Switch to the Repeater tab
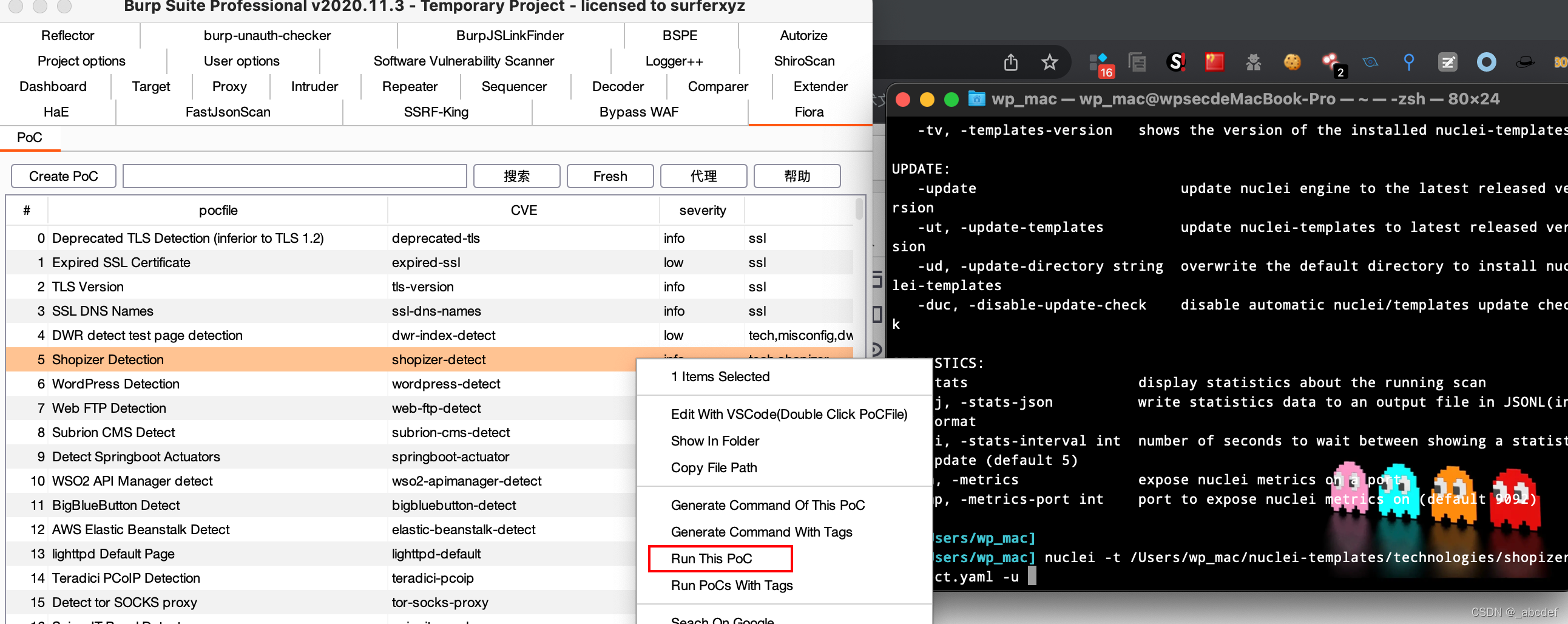Viewport: 1568px width, 624px height. point(410,86)
